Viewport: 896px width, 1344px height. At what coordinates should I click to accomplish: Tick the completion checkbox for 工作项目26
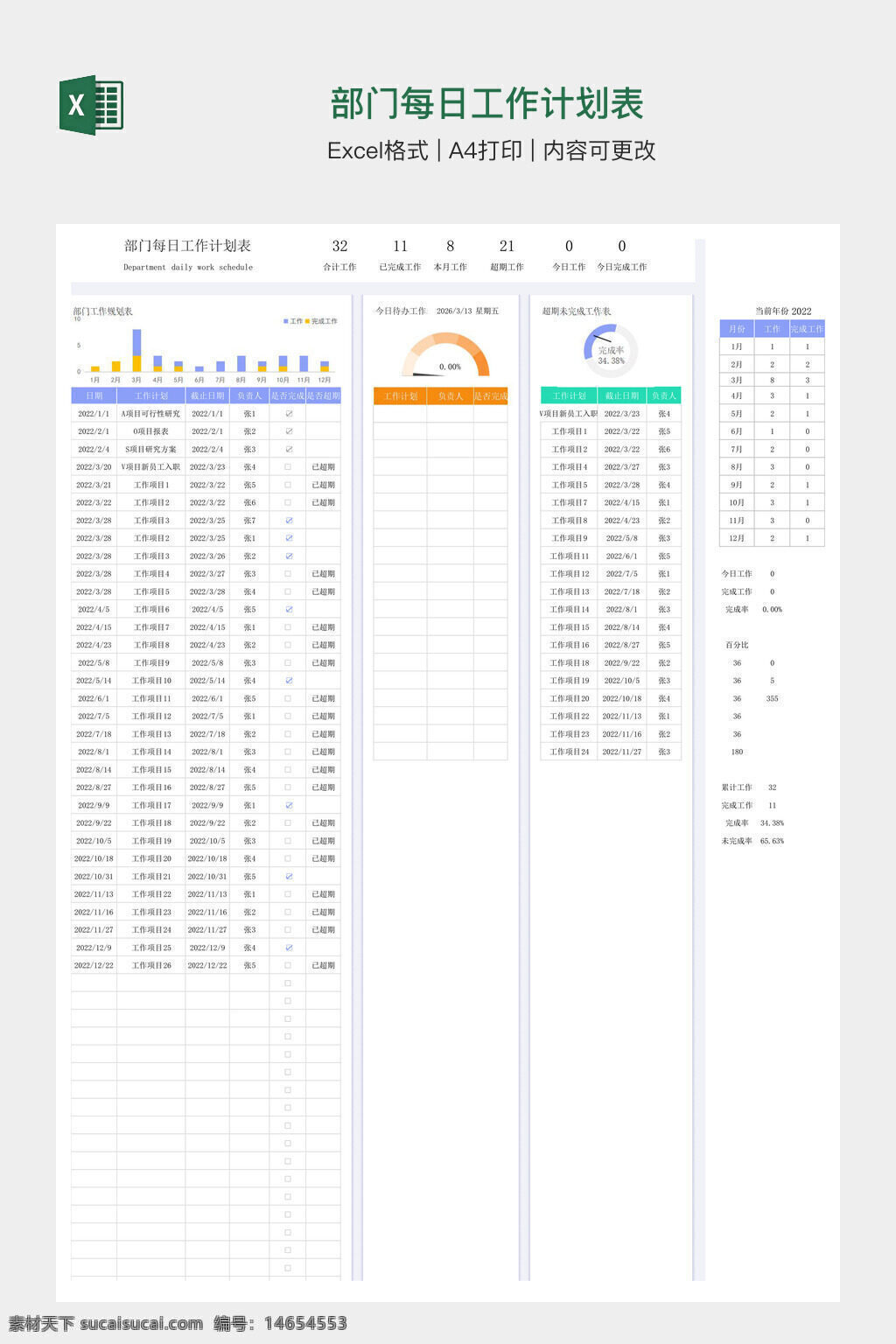point(288,965)
